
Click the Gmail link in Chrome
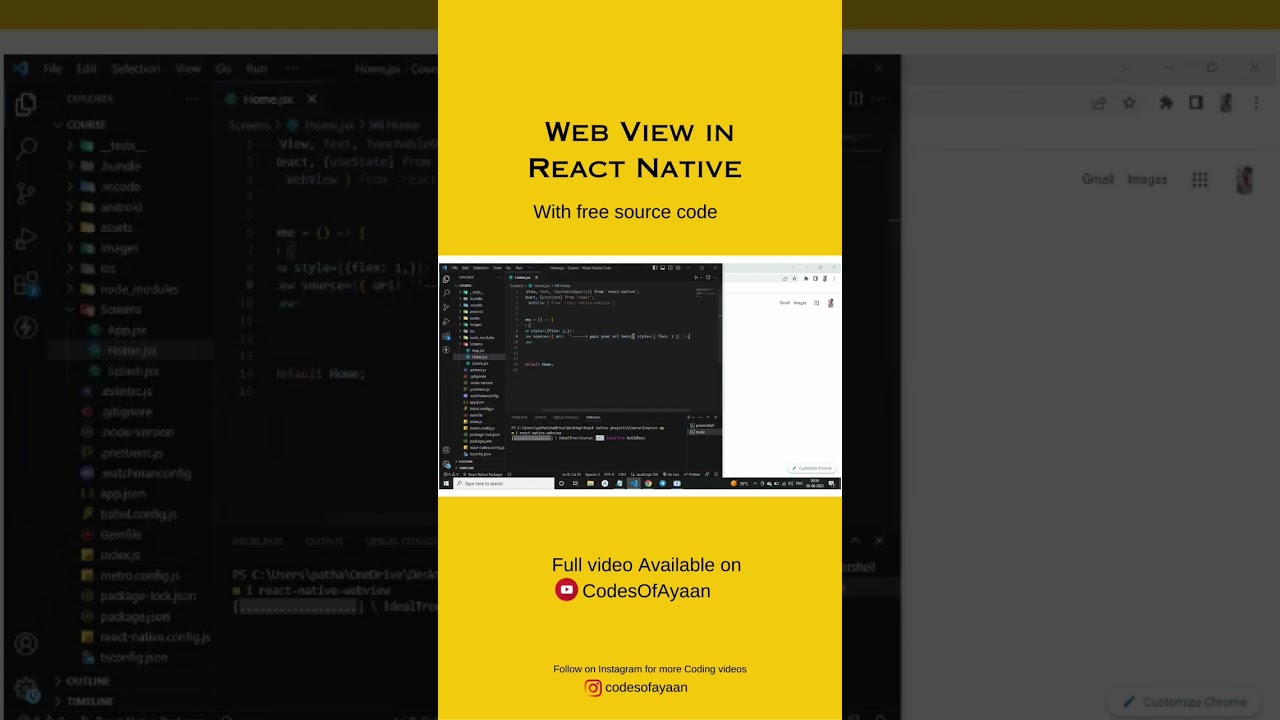click(x=785, y=303)
